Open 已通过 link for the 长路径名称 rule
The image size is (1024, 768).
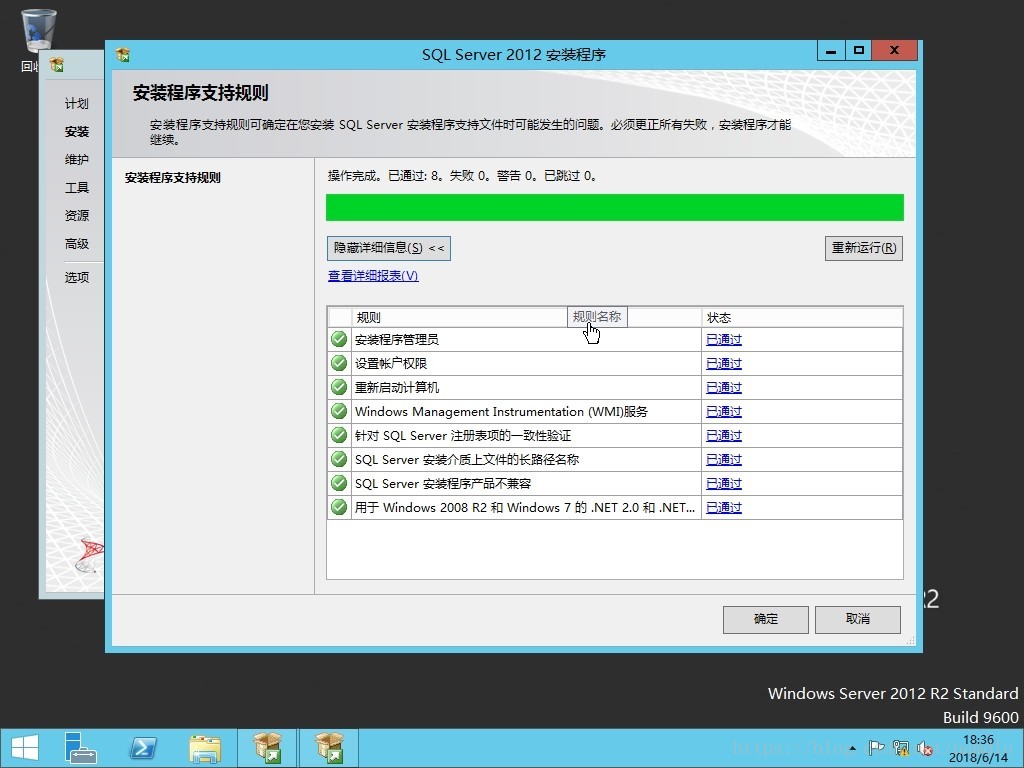click(724, 460)
